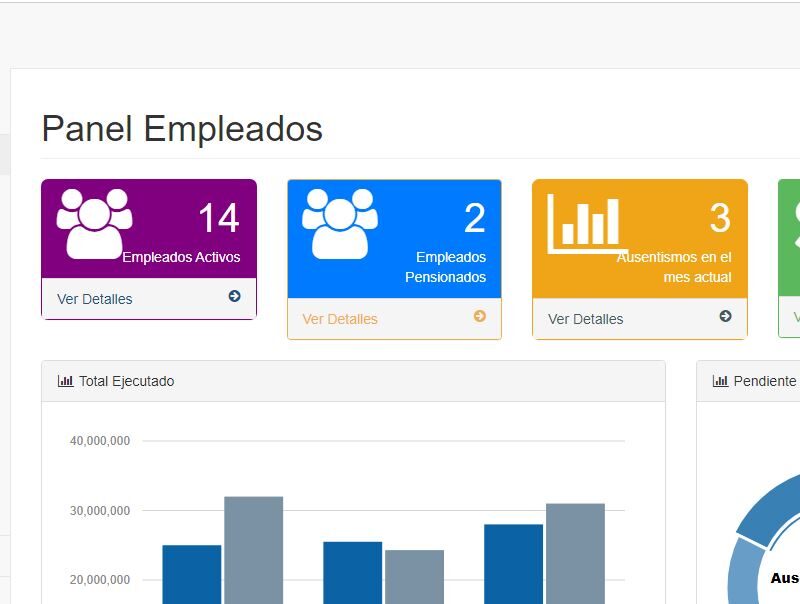Screen dimensions: 800x604
Task: Open Ver Detalles for Empleados Pensionados
Action: (340, 319)
